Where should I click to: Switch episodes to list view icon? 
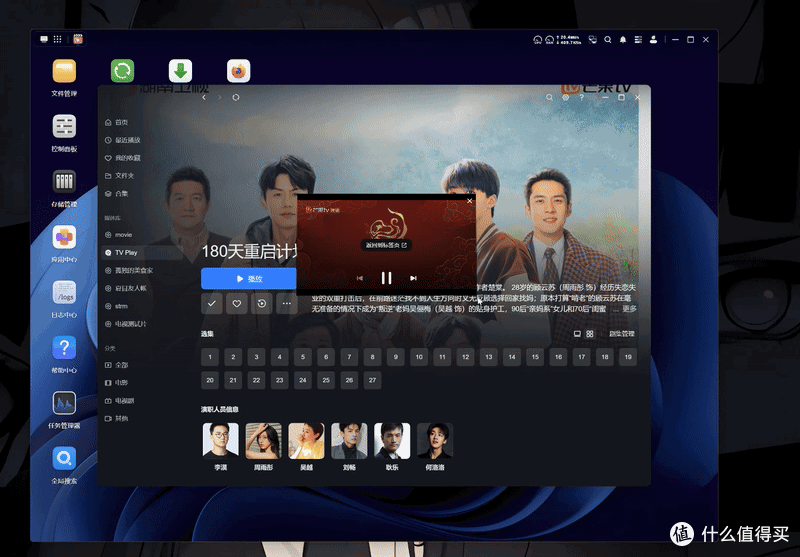[x=577, y=334]
